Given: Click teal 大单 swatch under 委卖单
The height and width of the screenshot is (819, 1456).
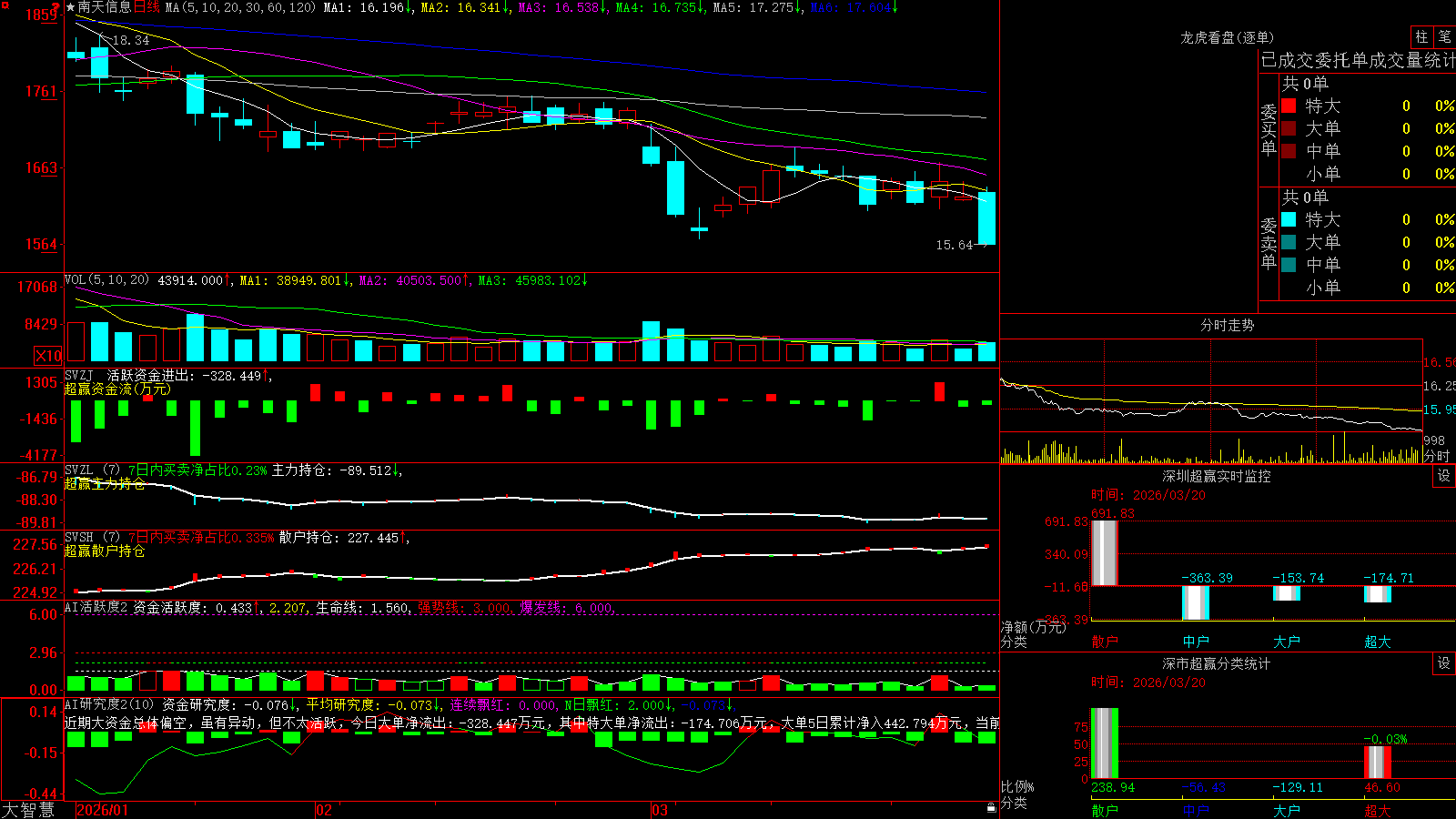Looking at the screenshot, I should [x=1289, y=242].
